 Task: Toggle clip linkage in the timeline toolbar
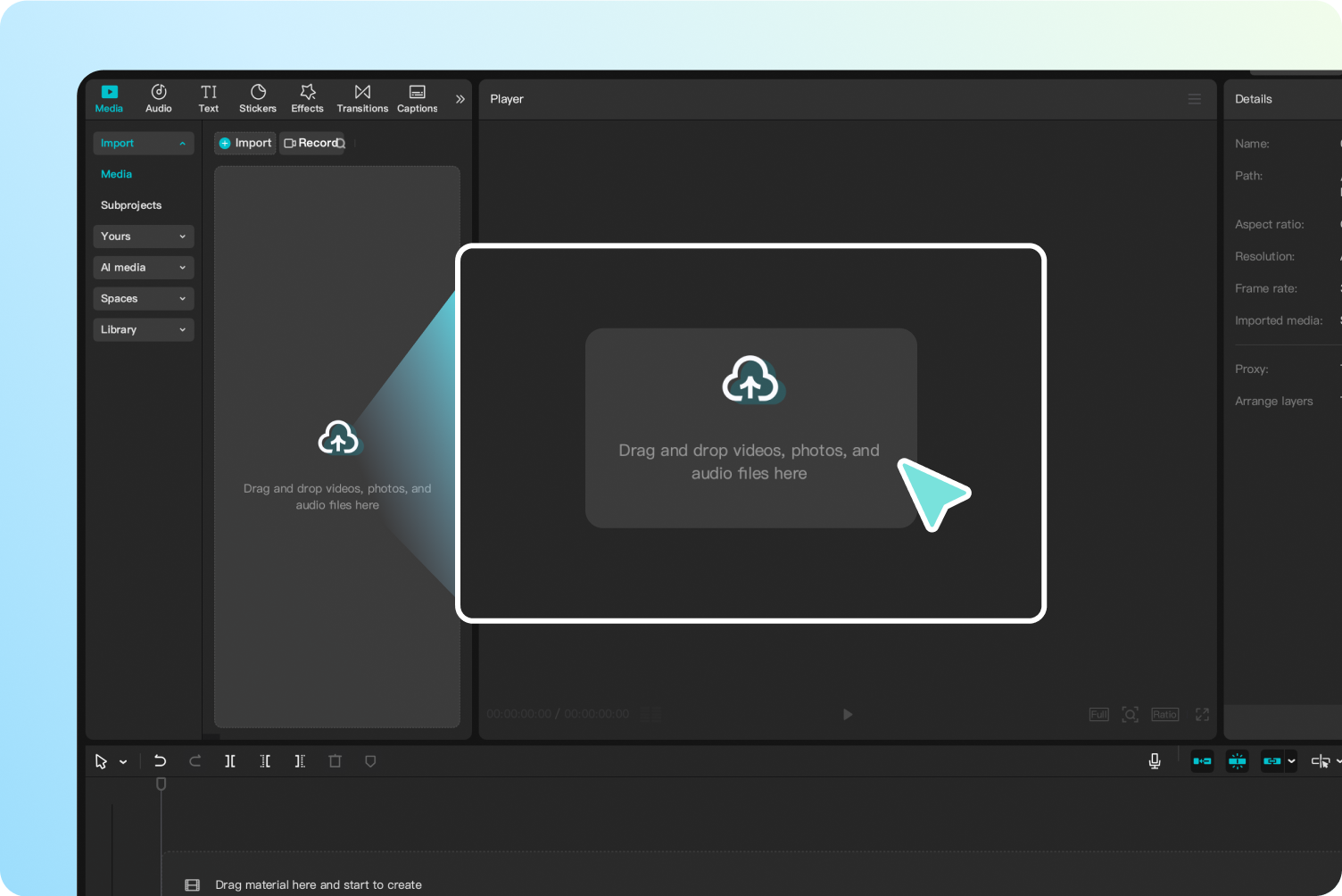tap(1272, 761)
